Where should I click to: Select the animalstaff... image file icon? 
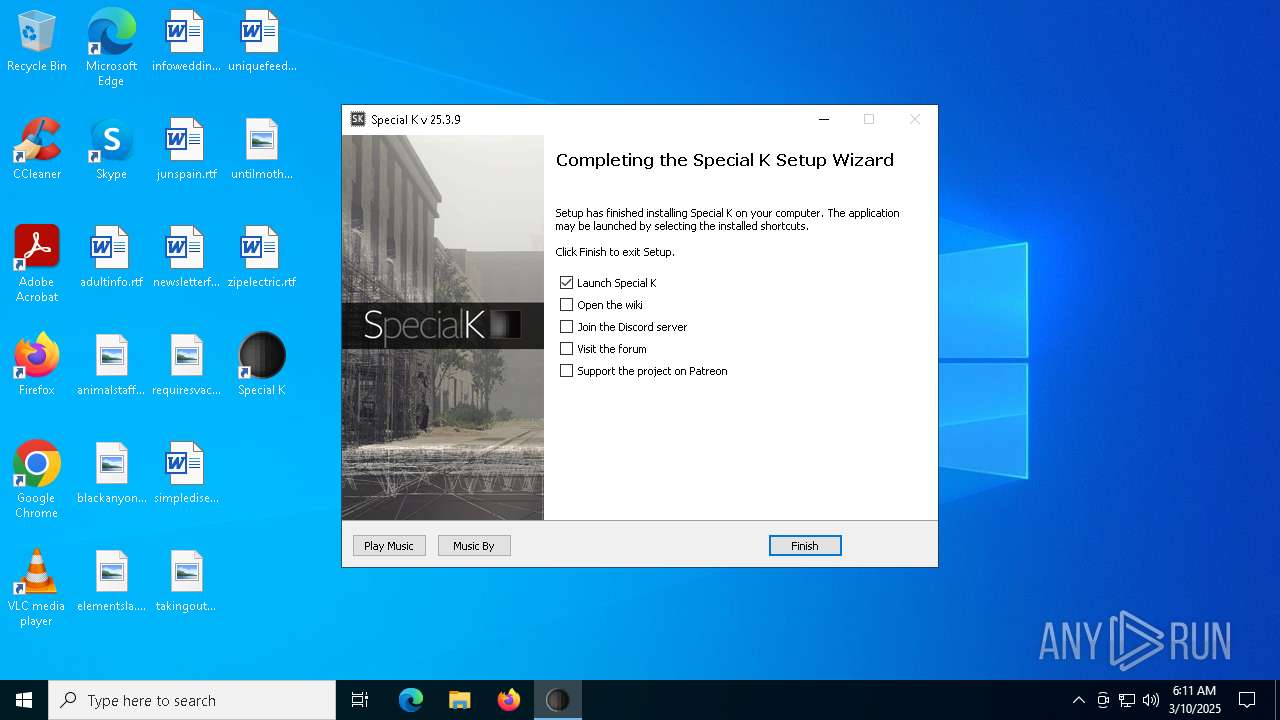tap(111, 366)
